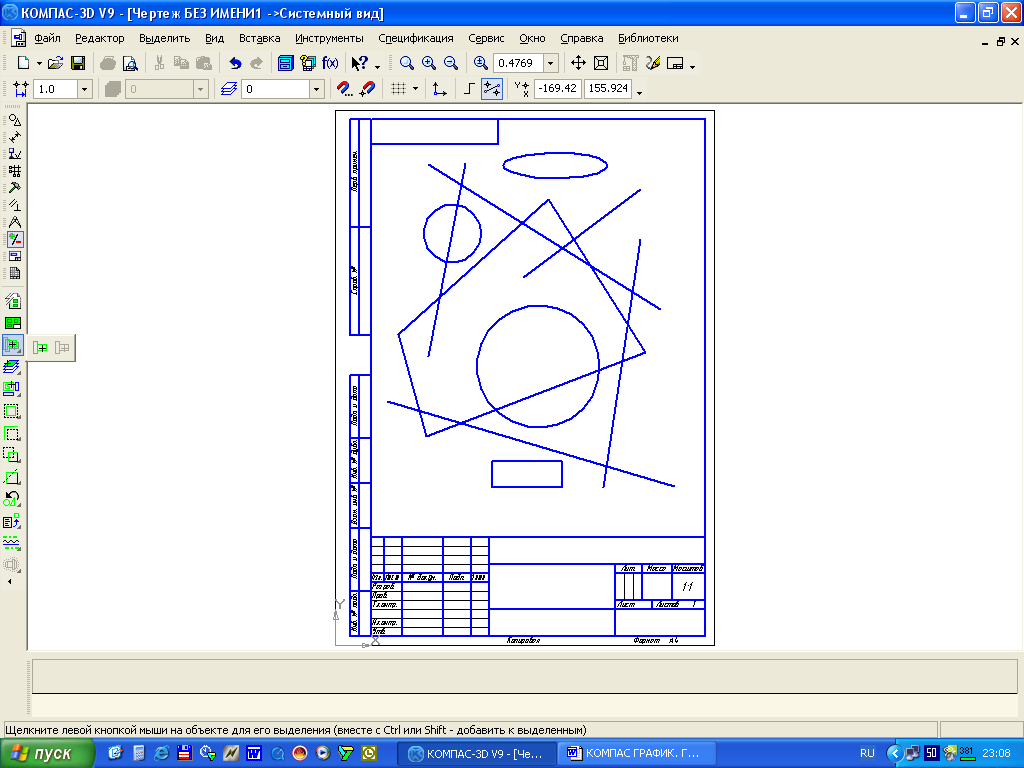Click the Save document icon
The height and width of the screenshot is (768, 1024).
(78, 63)
